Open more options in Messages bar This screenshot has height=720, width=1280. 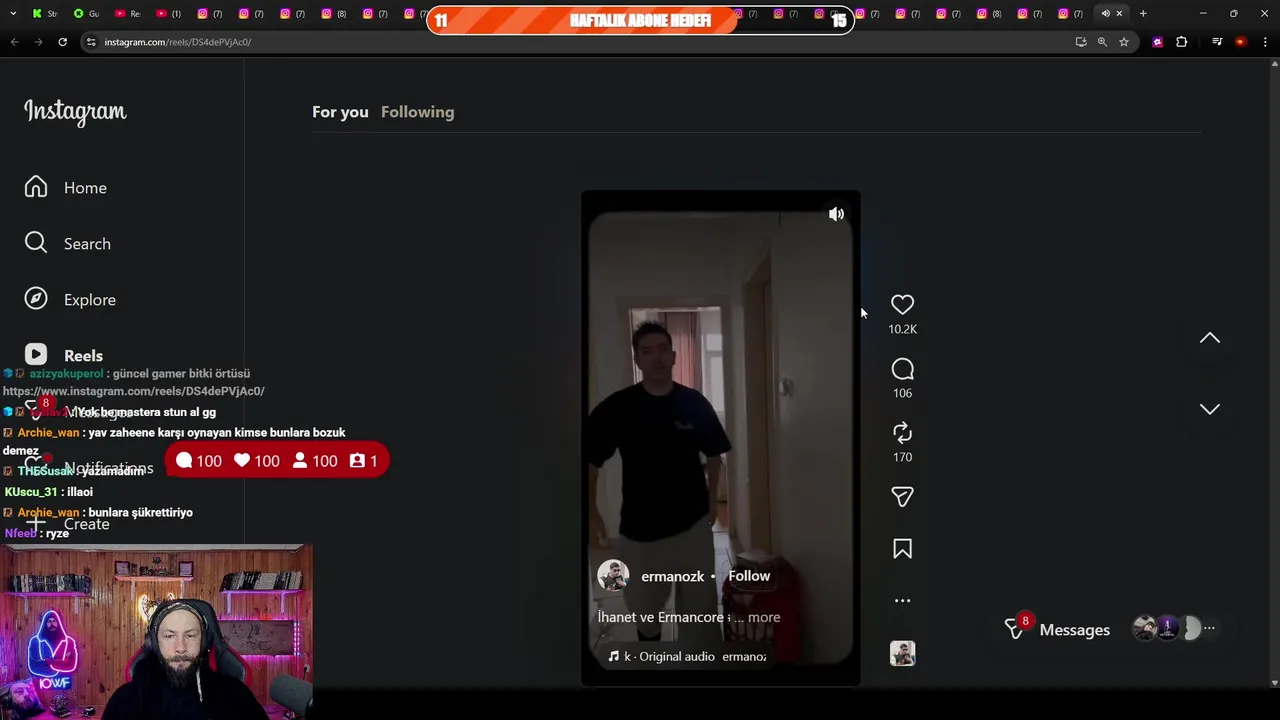pyautogui.click(x=1209, y=629)
